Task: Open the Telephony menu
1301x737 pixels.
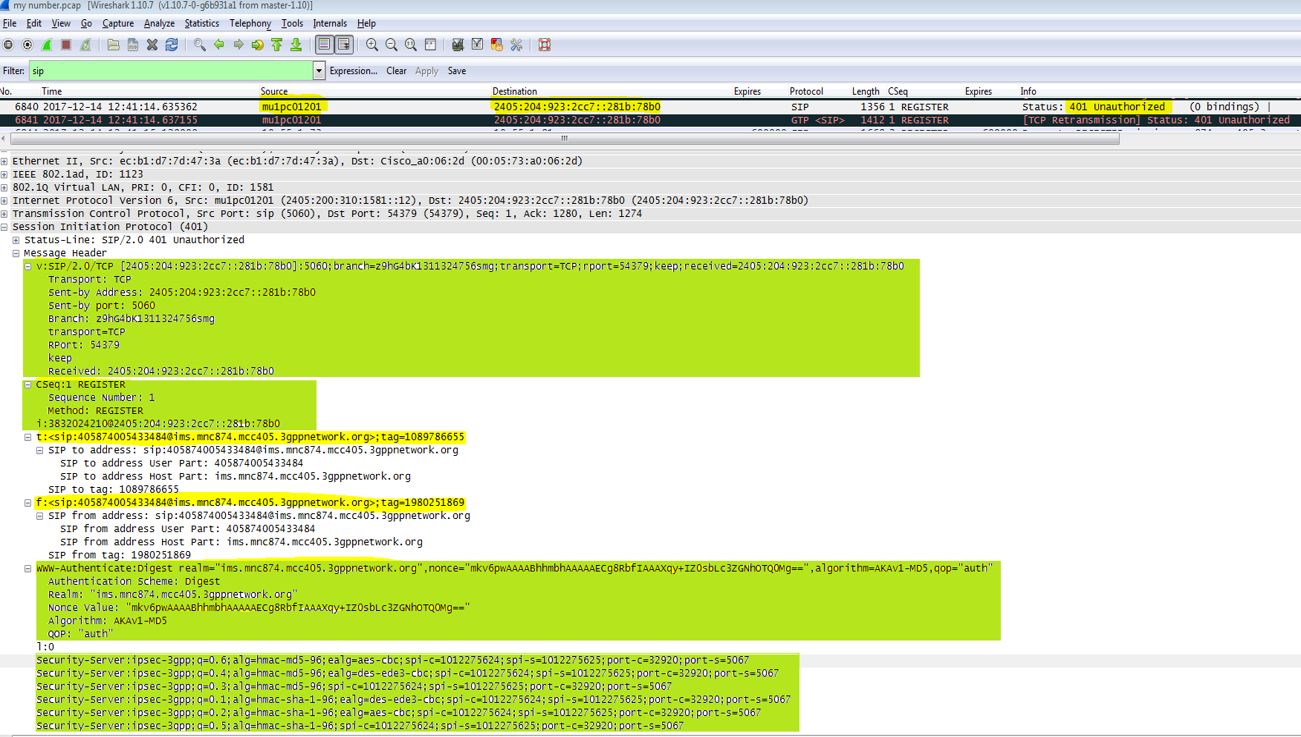Action: point(249,23)
